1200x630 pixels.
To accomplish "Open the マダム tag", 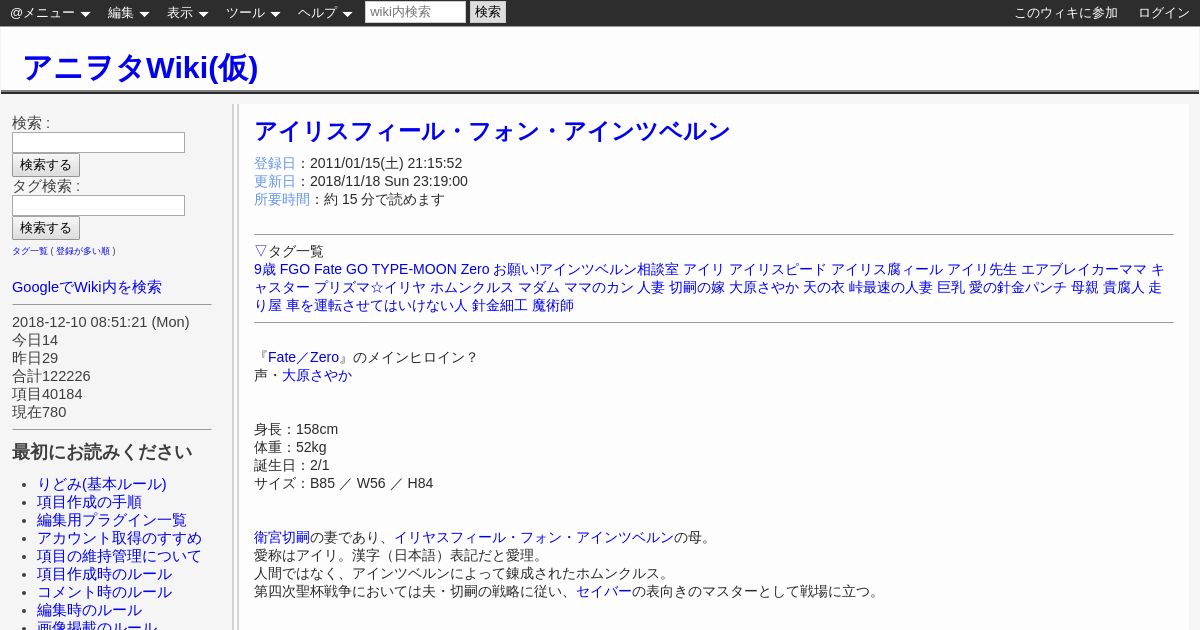I will pos(539,287).
